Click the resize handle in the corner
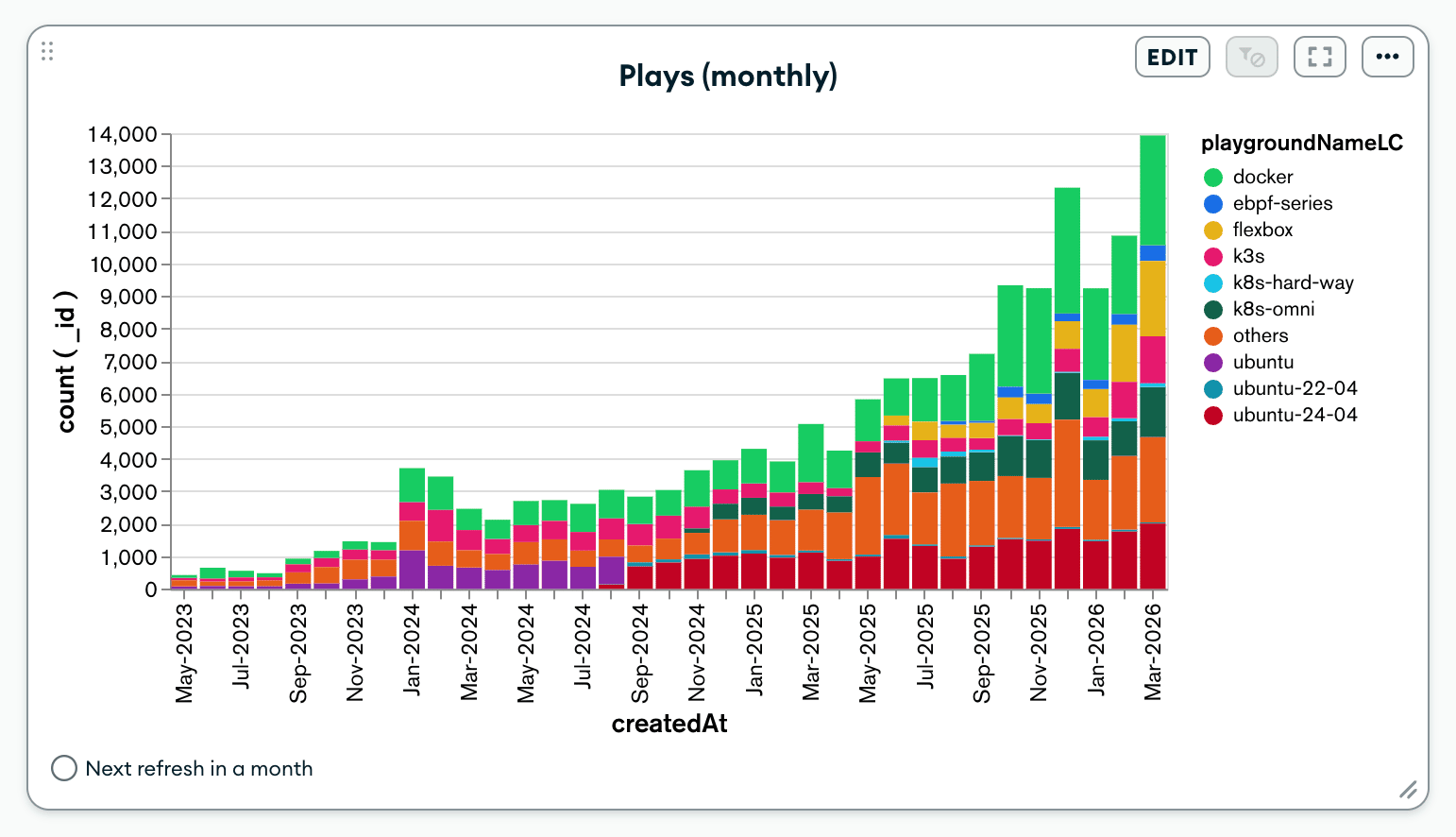Viewport: 1456px width, 837px height. (x=1407, y=790)
